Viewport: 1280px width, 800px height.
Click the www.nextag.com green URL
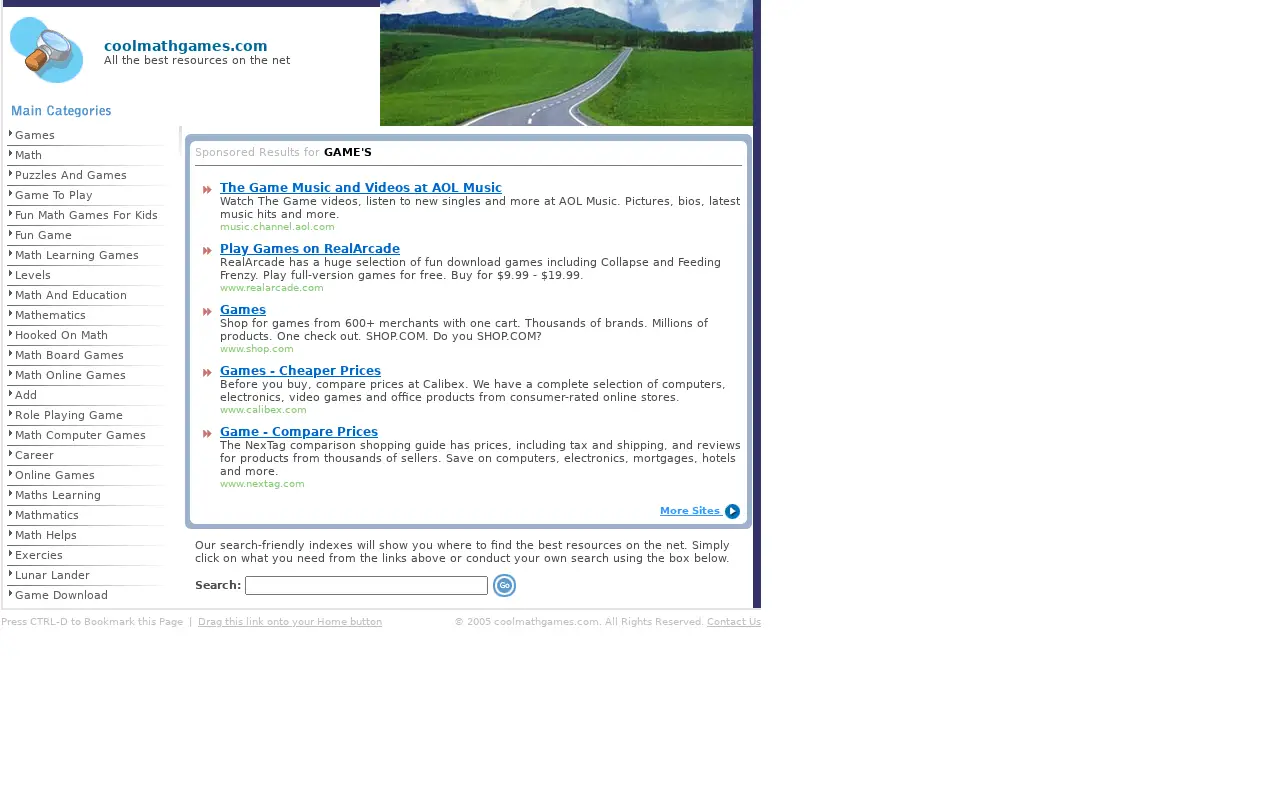[x=262, y=484]
